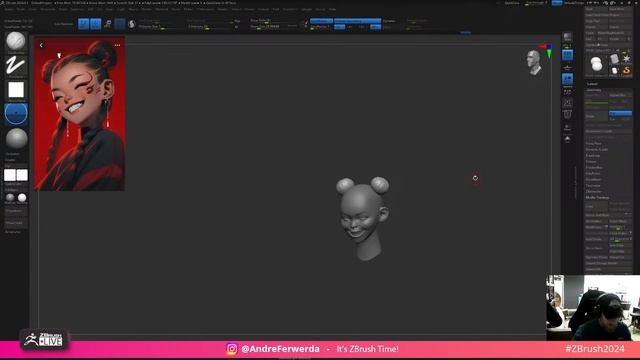Click the ZBrush LIVE logo badge
The image size is (640, 360).
[x=44, y=339]
